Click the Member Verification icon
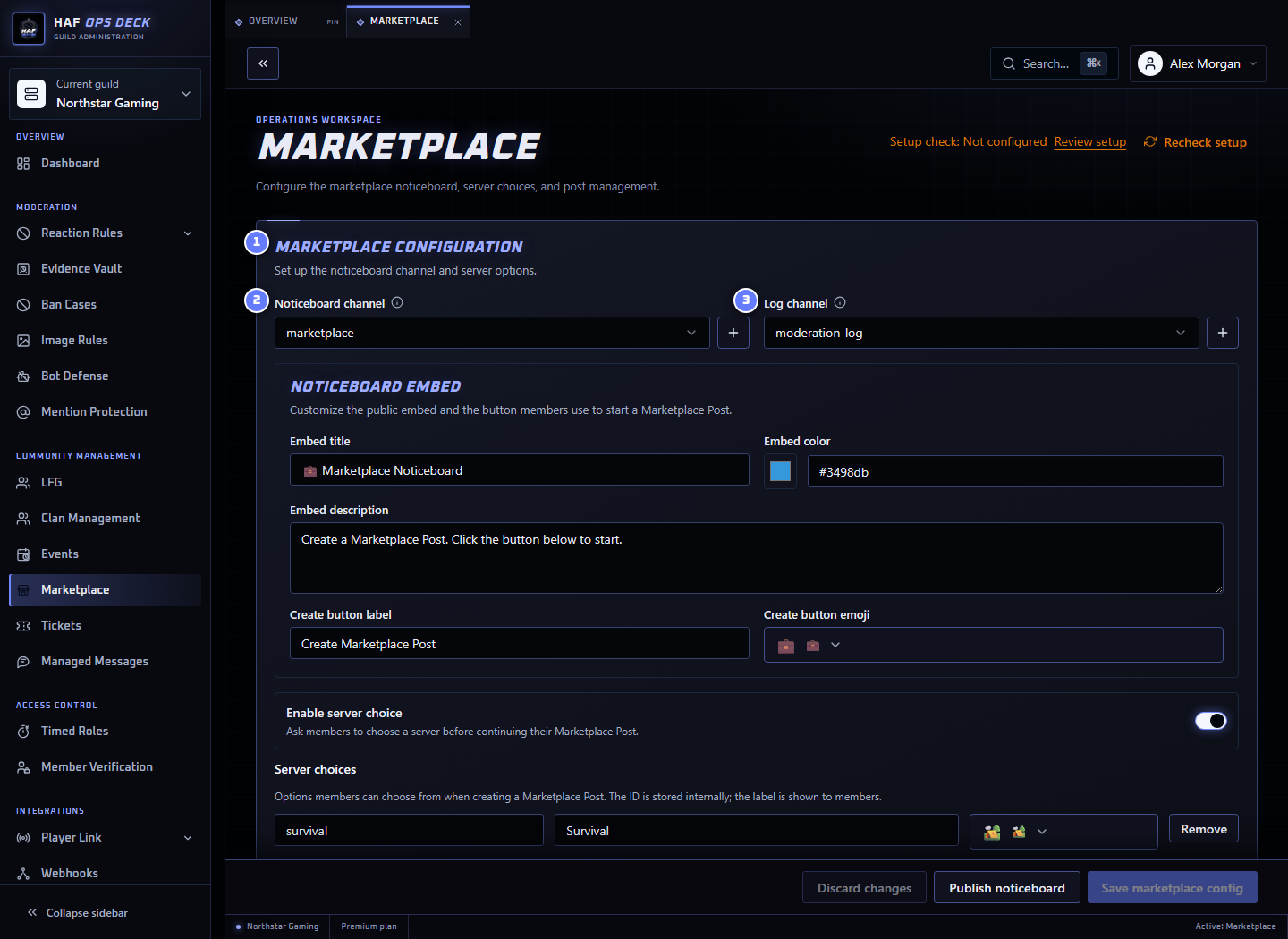The image size is (1288, 939). [x=23, y=767]
